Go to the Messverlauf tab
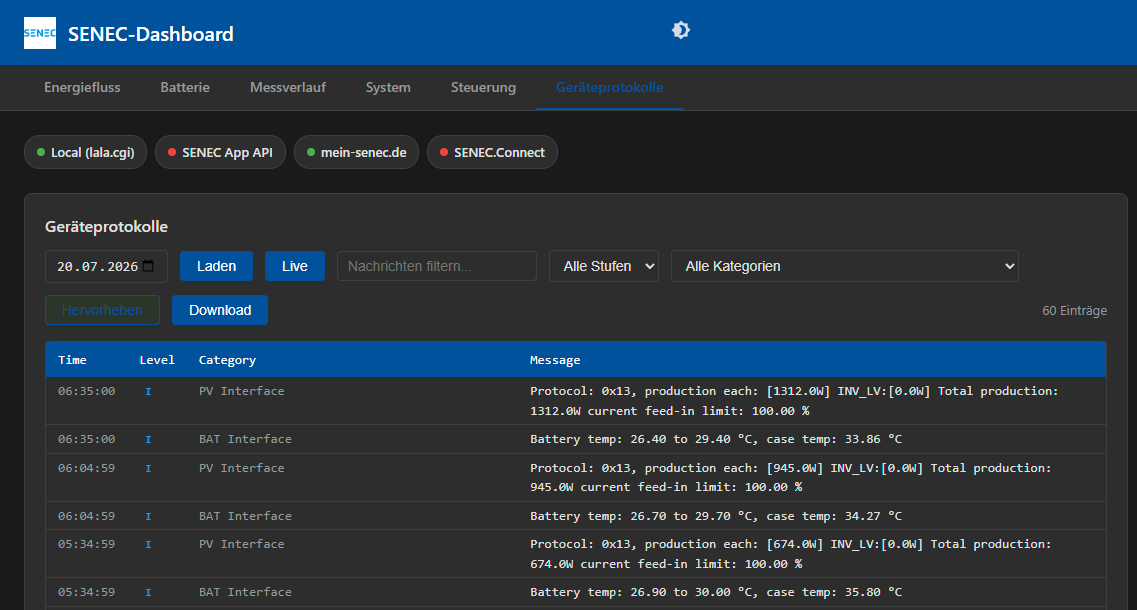This screenshot has height=610, width=1137. [x=288, y=88]
